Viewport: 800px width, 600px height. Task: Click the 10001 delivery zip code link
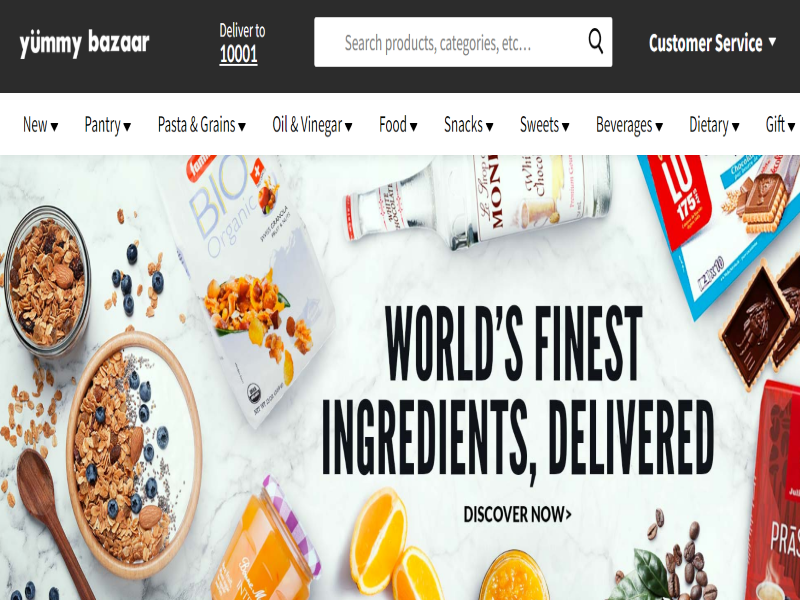(x=238, y=54)
